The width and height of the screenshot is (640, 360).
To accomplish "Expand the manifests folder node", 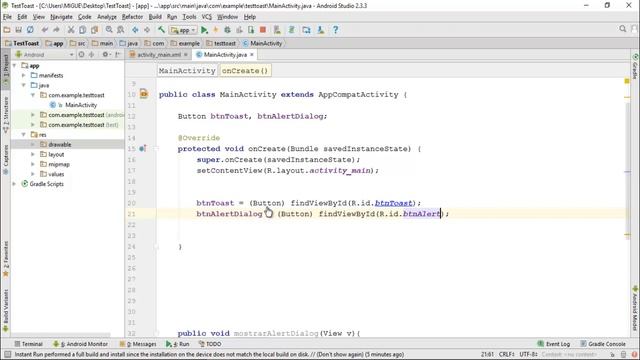I will coord(24,76).
